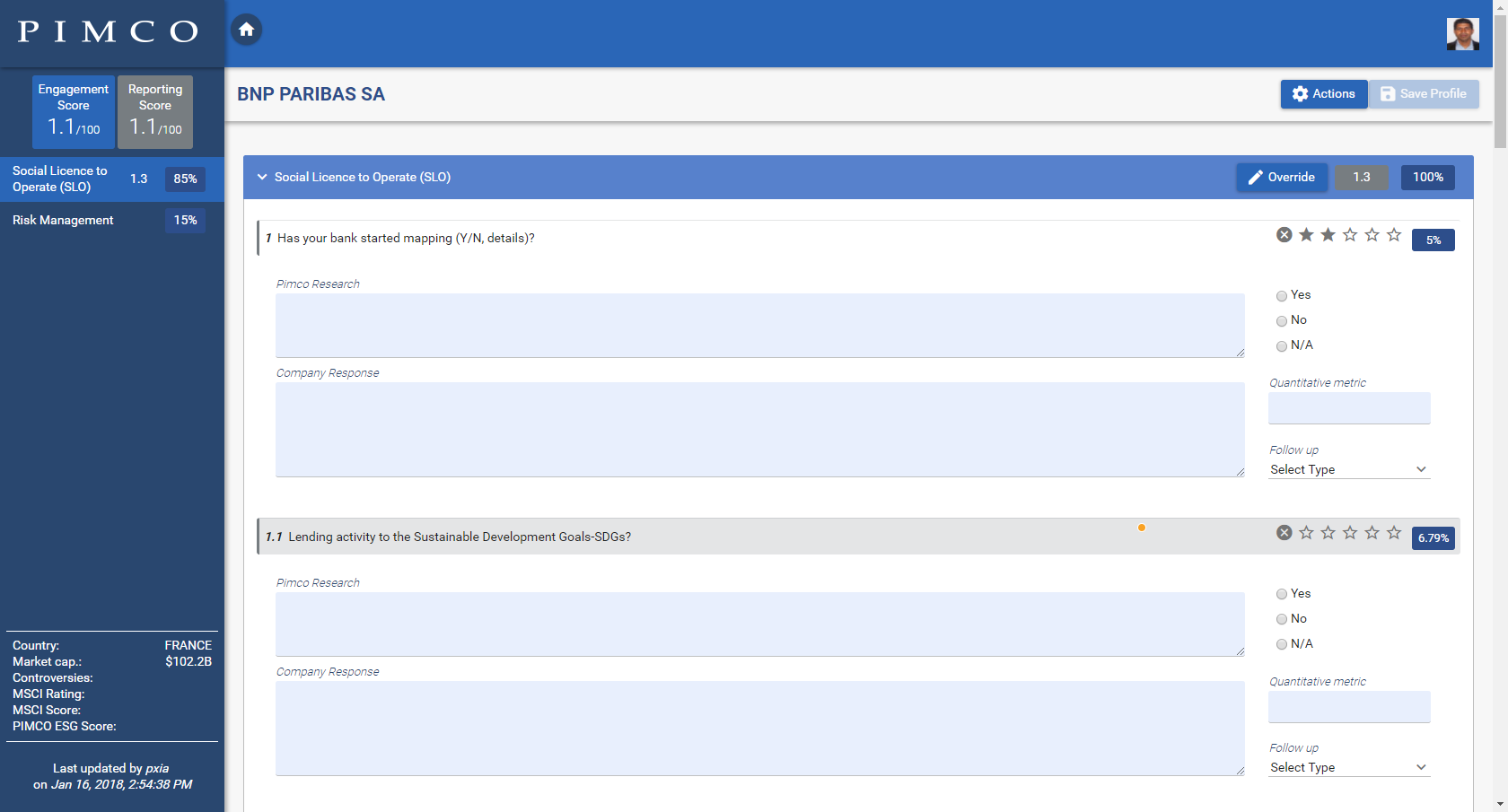Click the Company Response field for question 1
This screenshot has width=1508, height=812.
click(760, 430)
